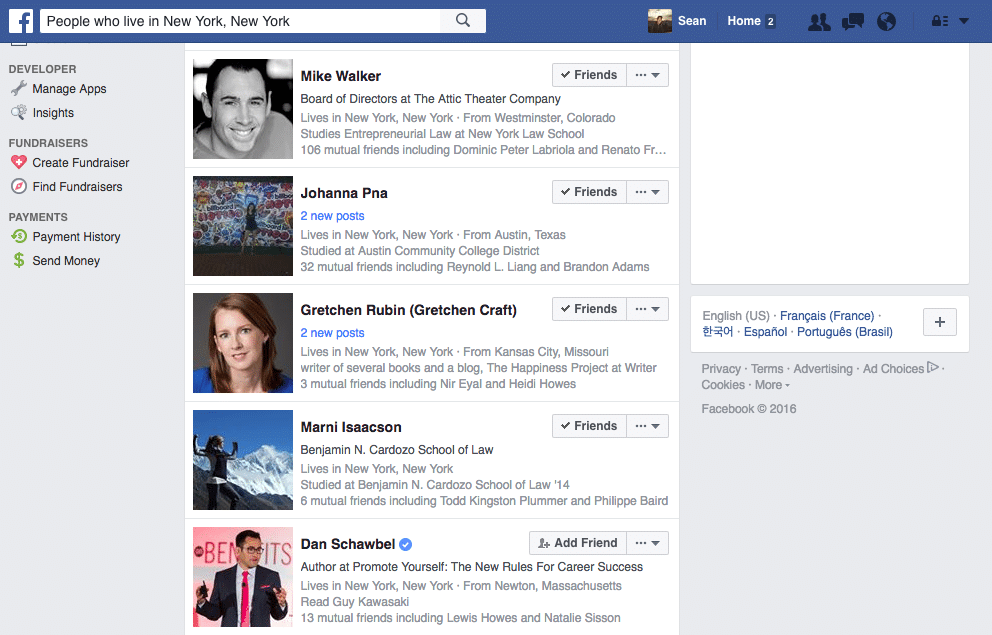The width and height of the screenshot is (992, 635).
Task: Click the Facebook logo icon
Action: click(21, 21)
